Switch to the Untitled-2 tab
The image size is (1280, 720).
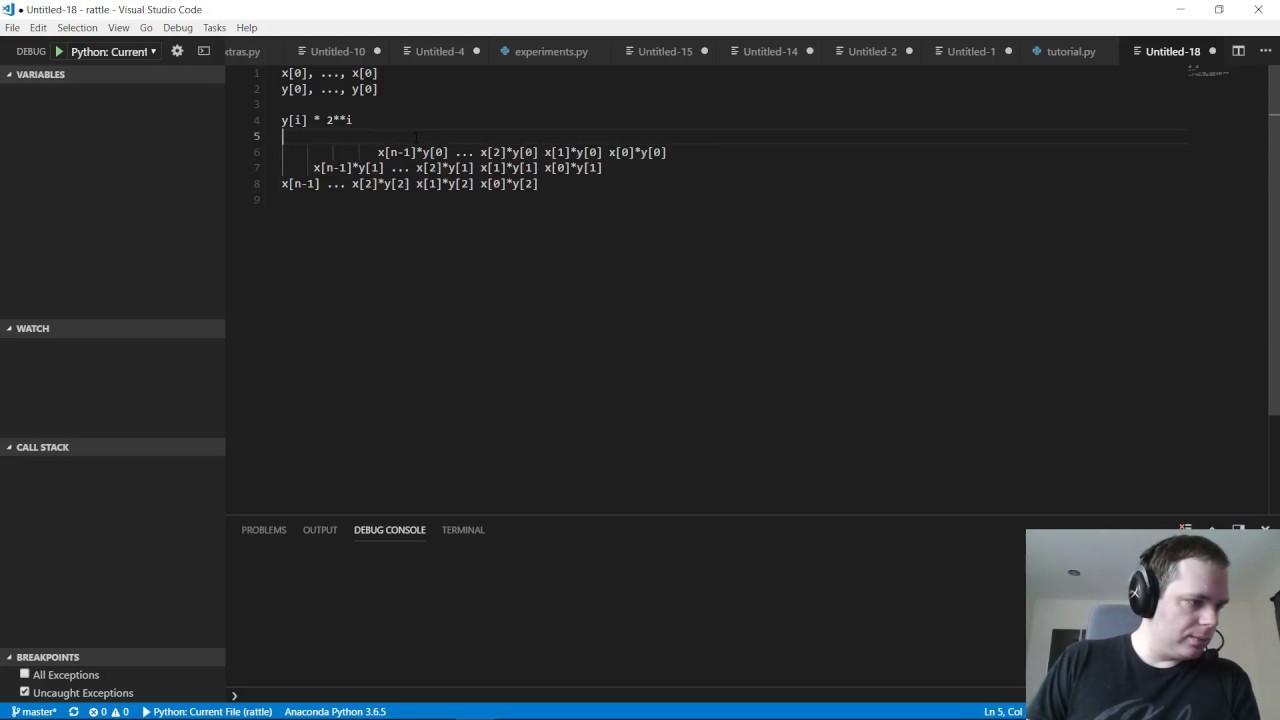pos(872,51)
